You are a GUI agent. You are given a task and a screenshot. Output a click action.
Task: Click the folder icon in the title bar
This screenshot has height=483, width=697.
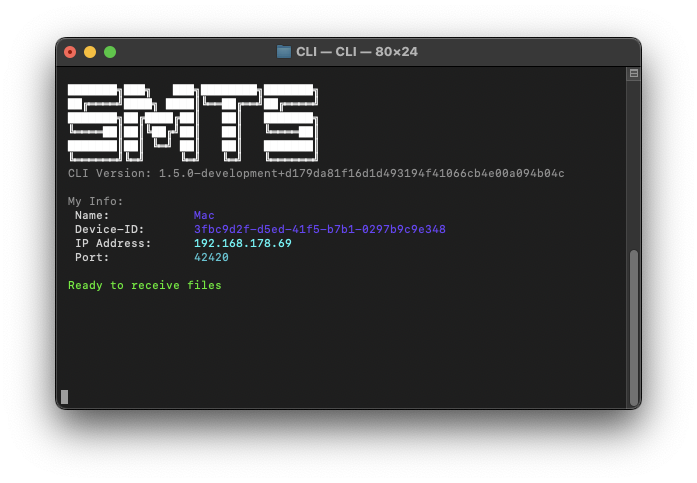tap(284, 52)
